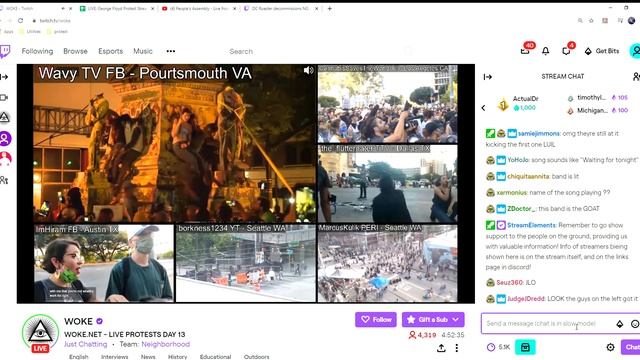This screenshot has height=360, width=640.
Task: Open the Gift a Sub dropdown
Action: tap(433, 320)
